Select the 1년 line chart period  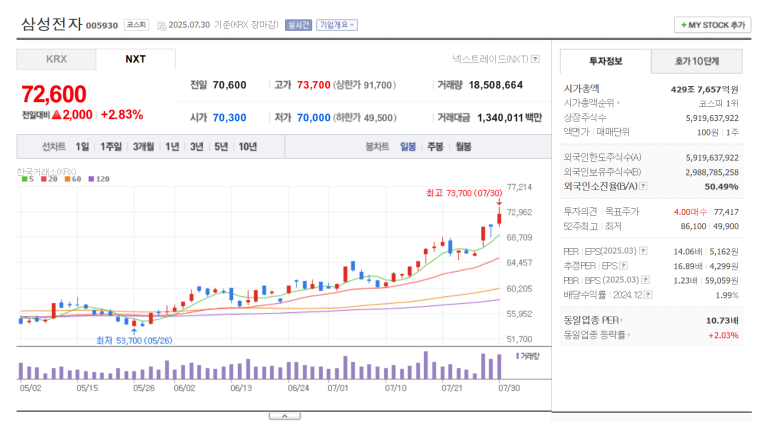(172, 147)
